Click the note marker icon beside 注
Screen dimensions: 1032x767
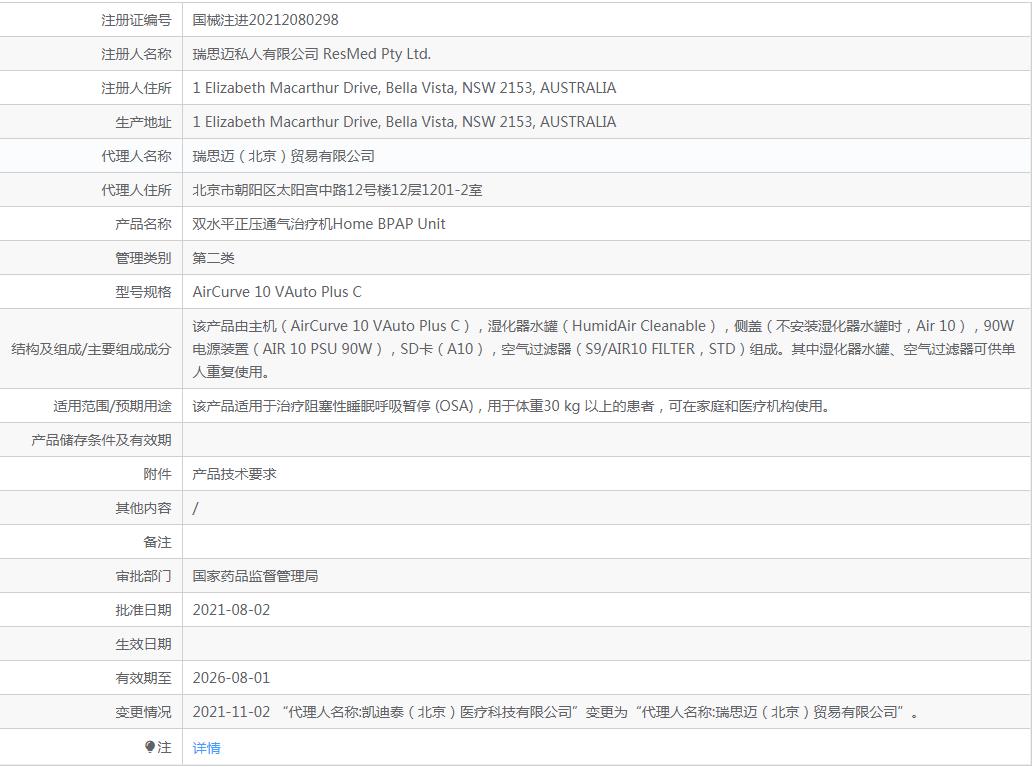[149, 747]
